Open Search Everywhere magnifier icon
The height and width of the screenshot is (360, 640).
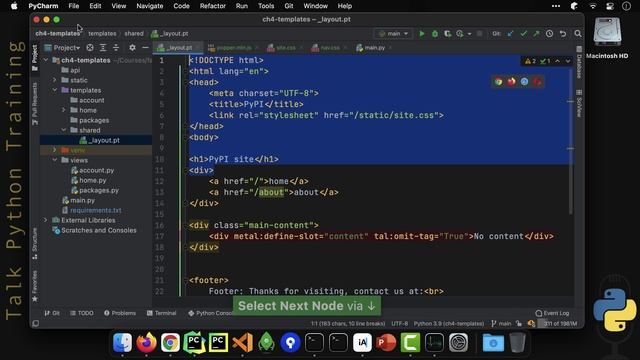[578, 33]
